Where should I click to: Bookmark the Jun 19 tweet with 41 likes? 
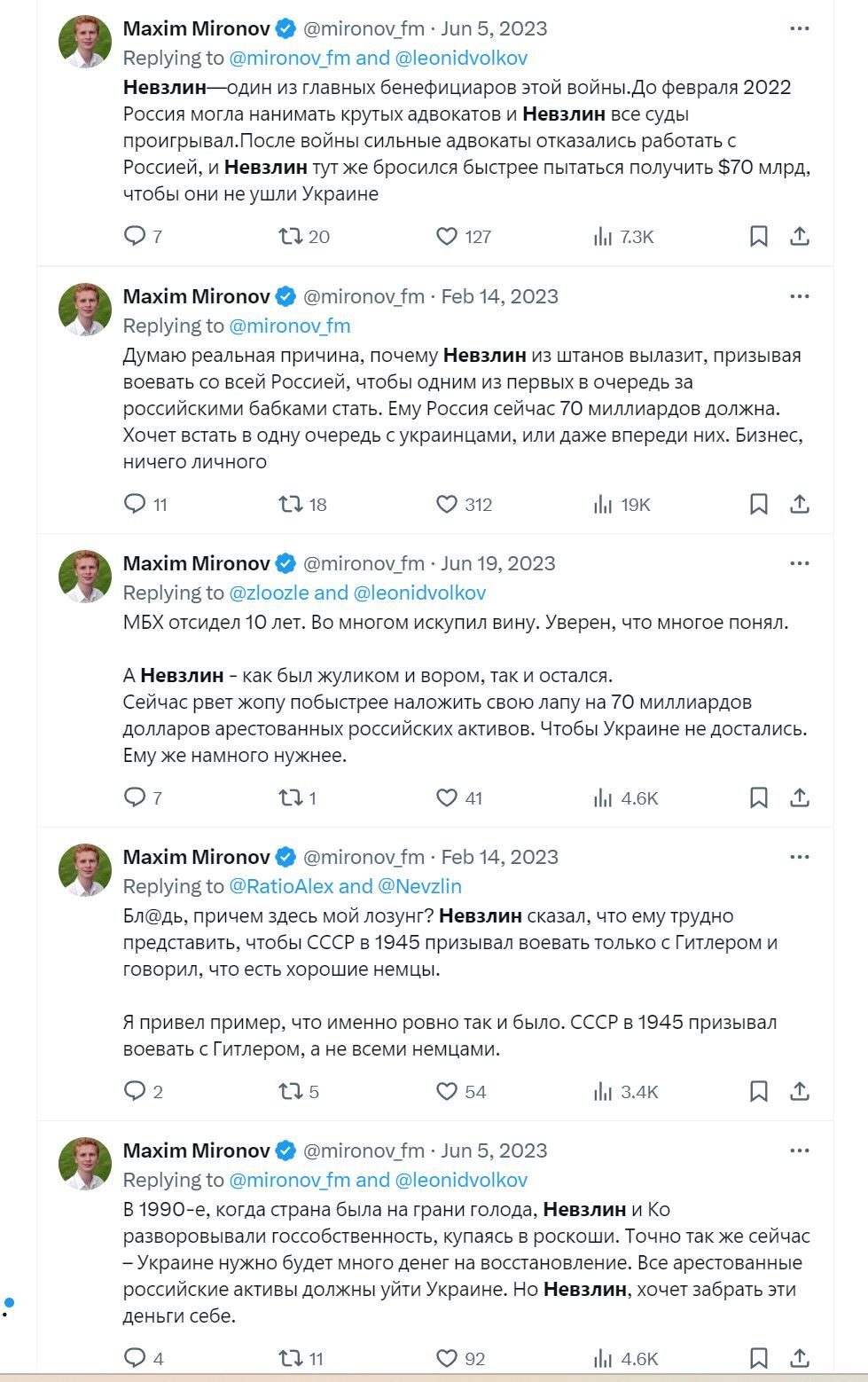[x=759, y=797]
